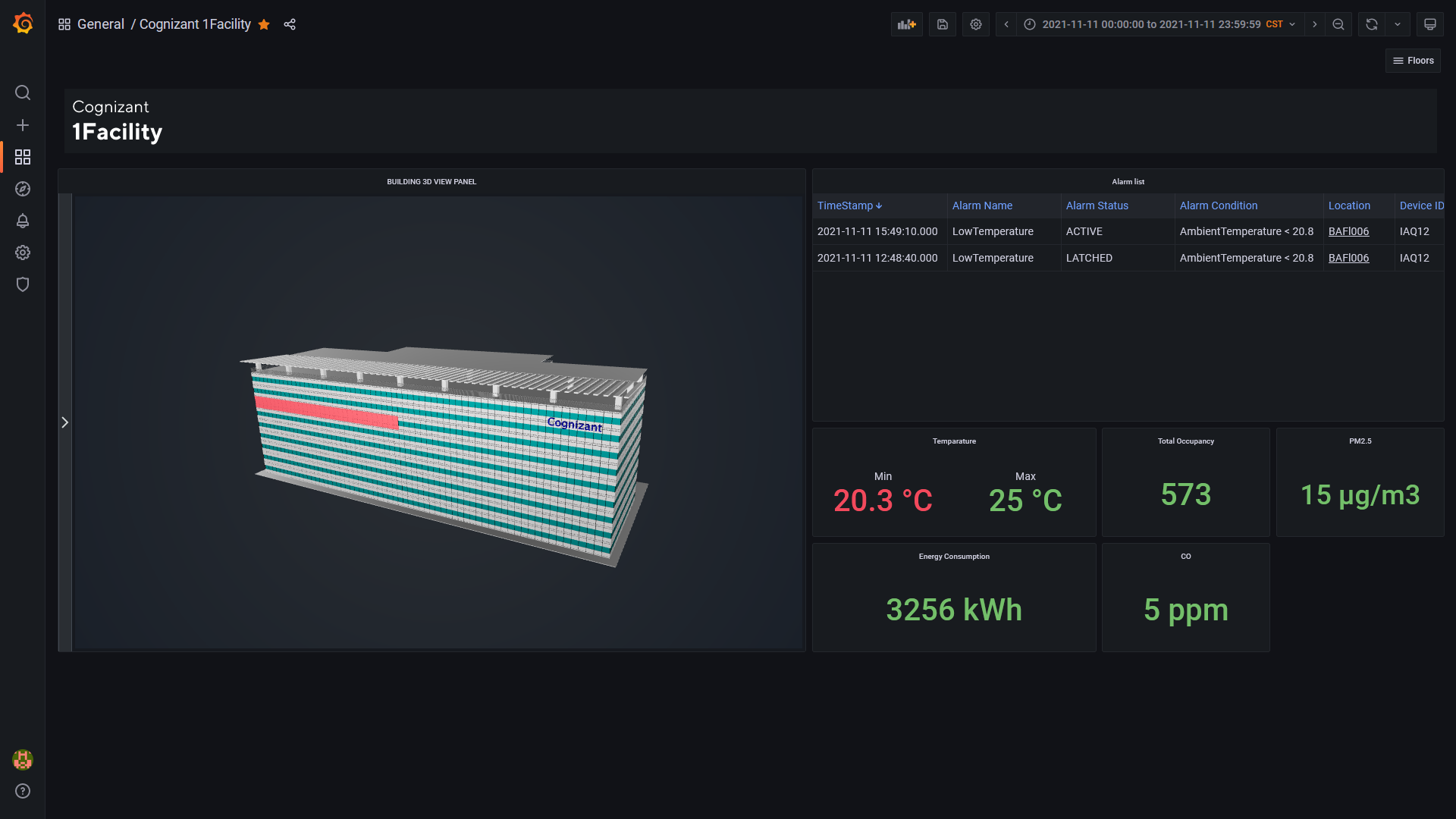Open the CST time range dropdown
Screen dimensions: 1456x819
(x=1280, y=24)
